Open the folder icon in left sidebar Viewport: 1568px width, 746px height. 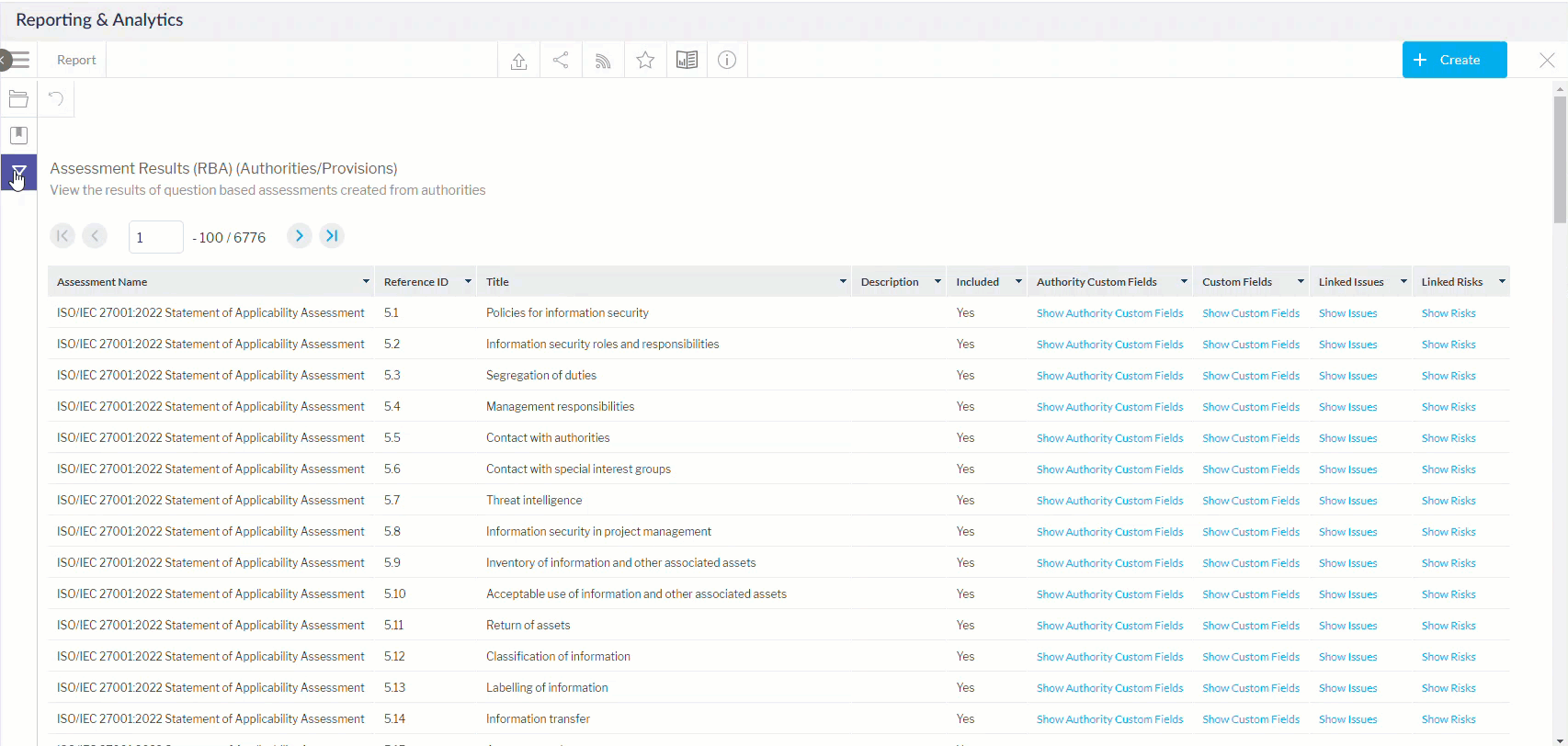pos(18,99)
